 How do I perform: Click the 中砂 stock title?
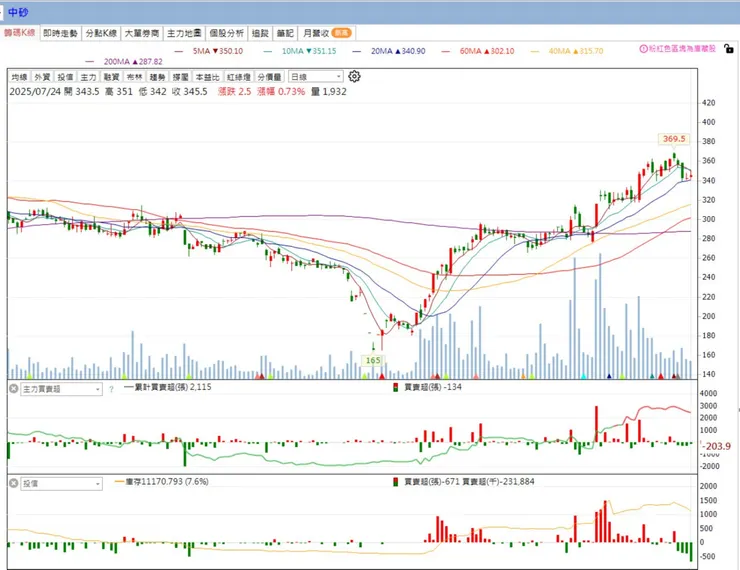[x=18, y=13]
